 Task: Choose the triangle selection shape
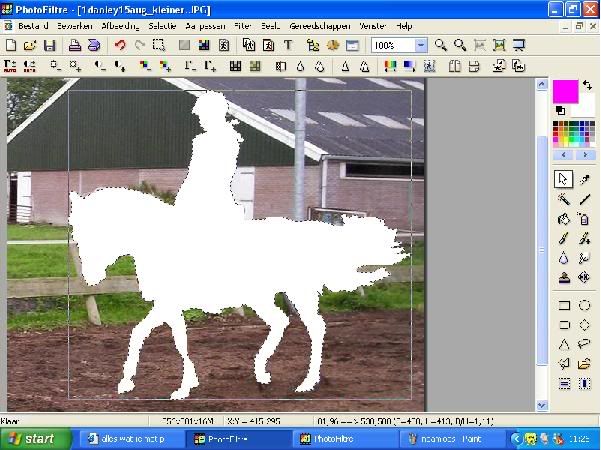pyautogui.click(x=564, y=344)
